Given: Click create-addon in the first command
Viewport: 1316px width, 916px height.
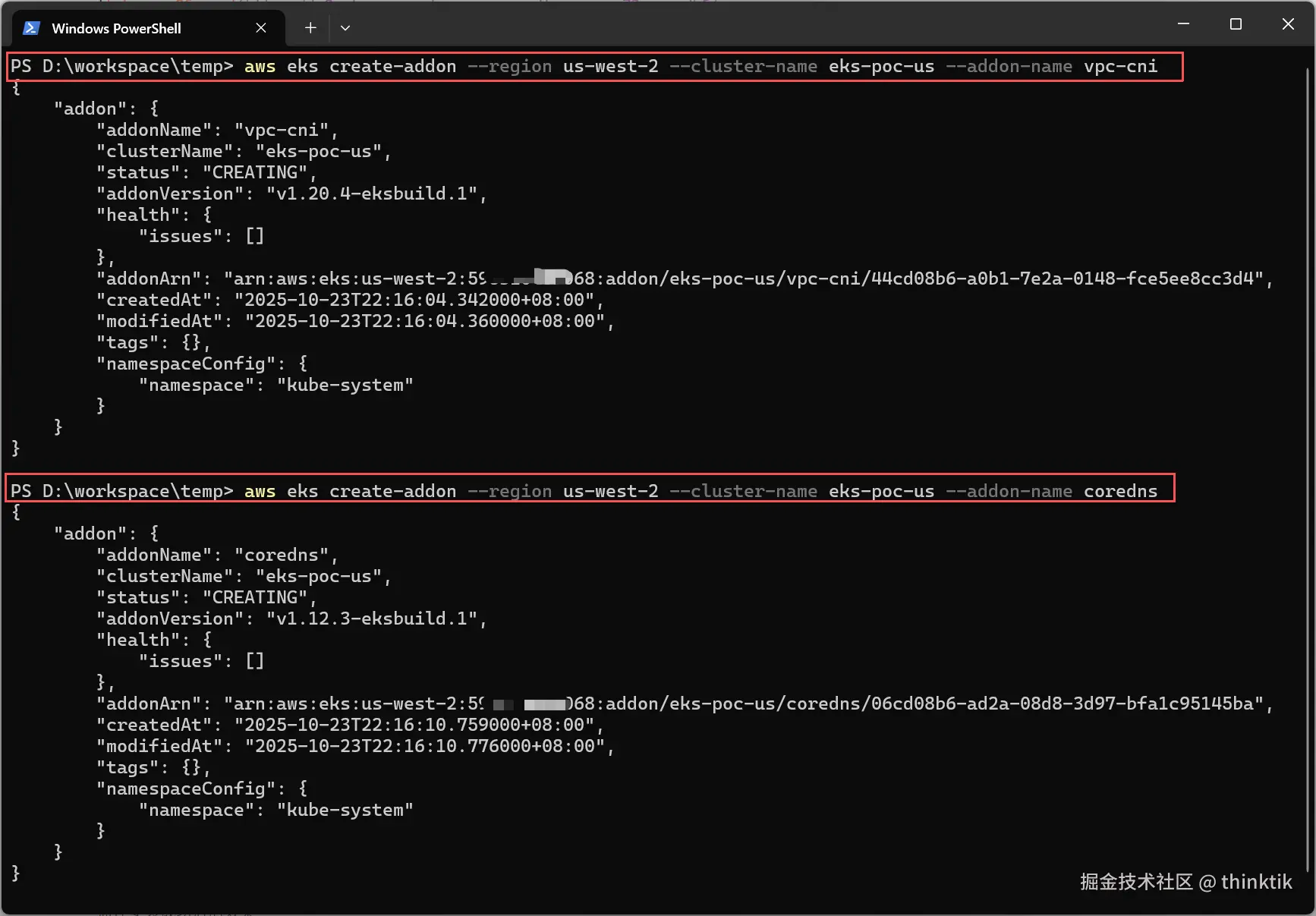Looking at the screenshot, I should point(393,66).
